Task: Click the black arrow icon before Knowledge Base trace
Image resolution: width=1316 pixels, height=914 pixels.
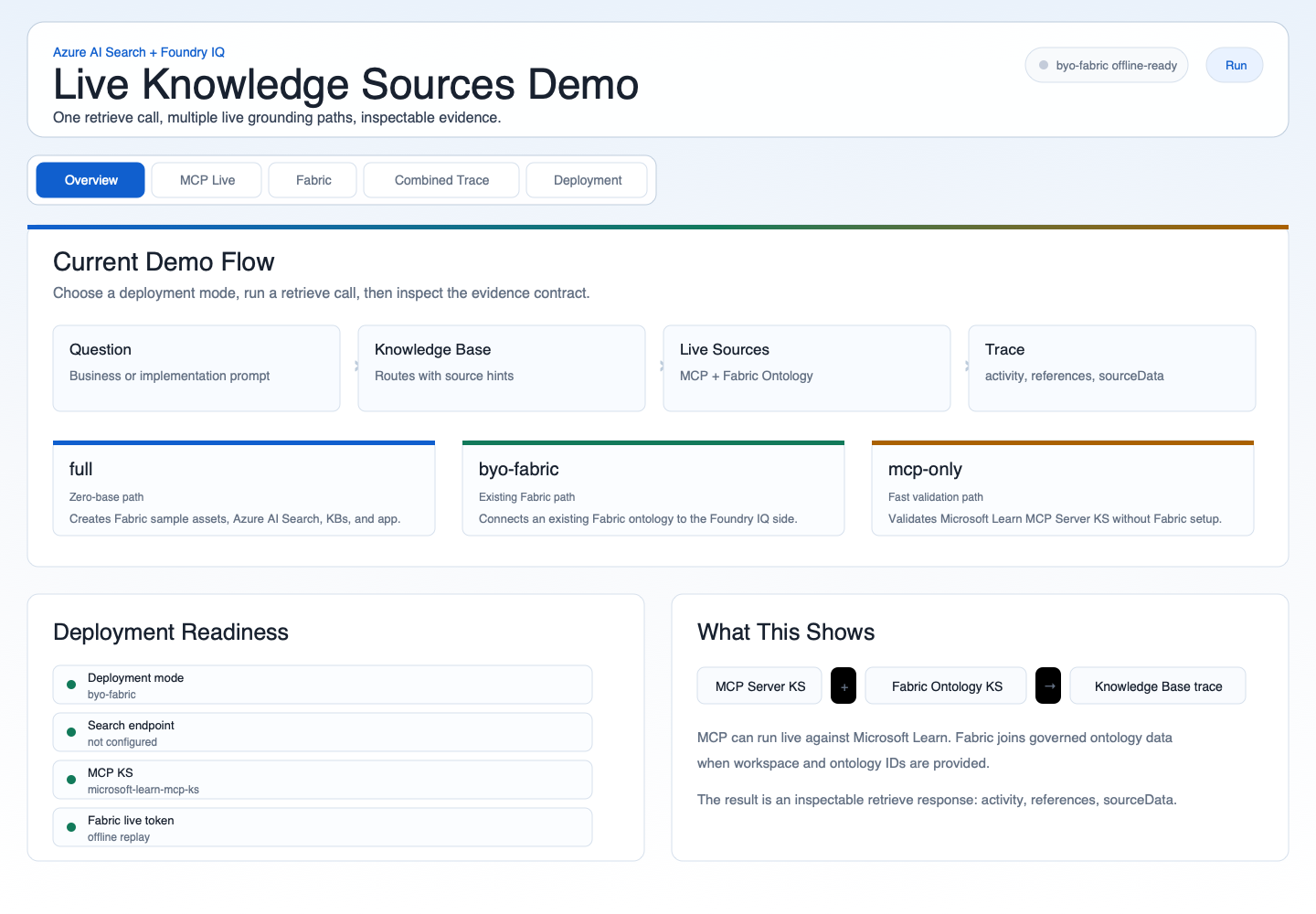Action: pyautogui.click(x=1048, y=686)
